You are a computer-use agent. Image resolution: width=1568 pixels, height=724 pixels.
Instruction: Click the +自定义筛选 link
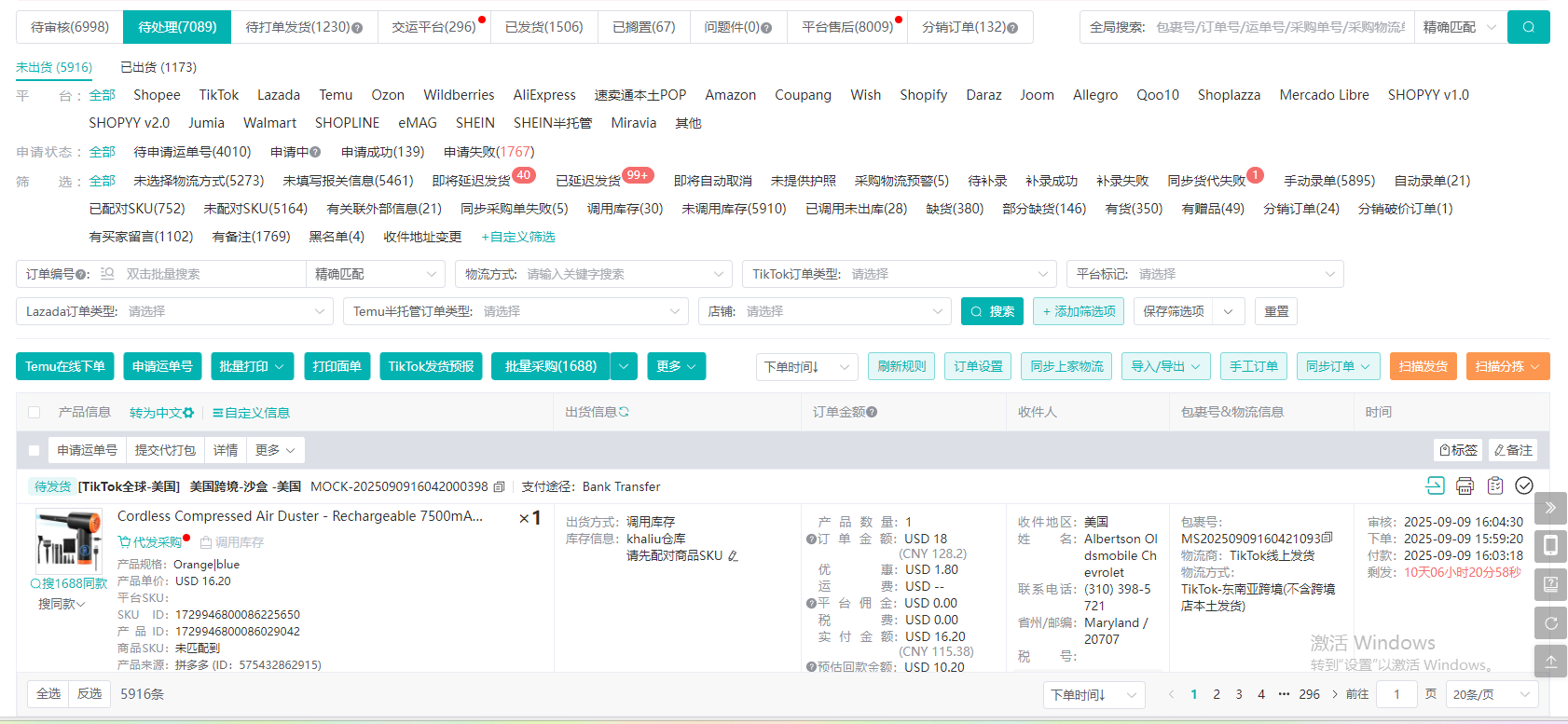(x=518, y=237)
